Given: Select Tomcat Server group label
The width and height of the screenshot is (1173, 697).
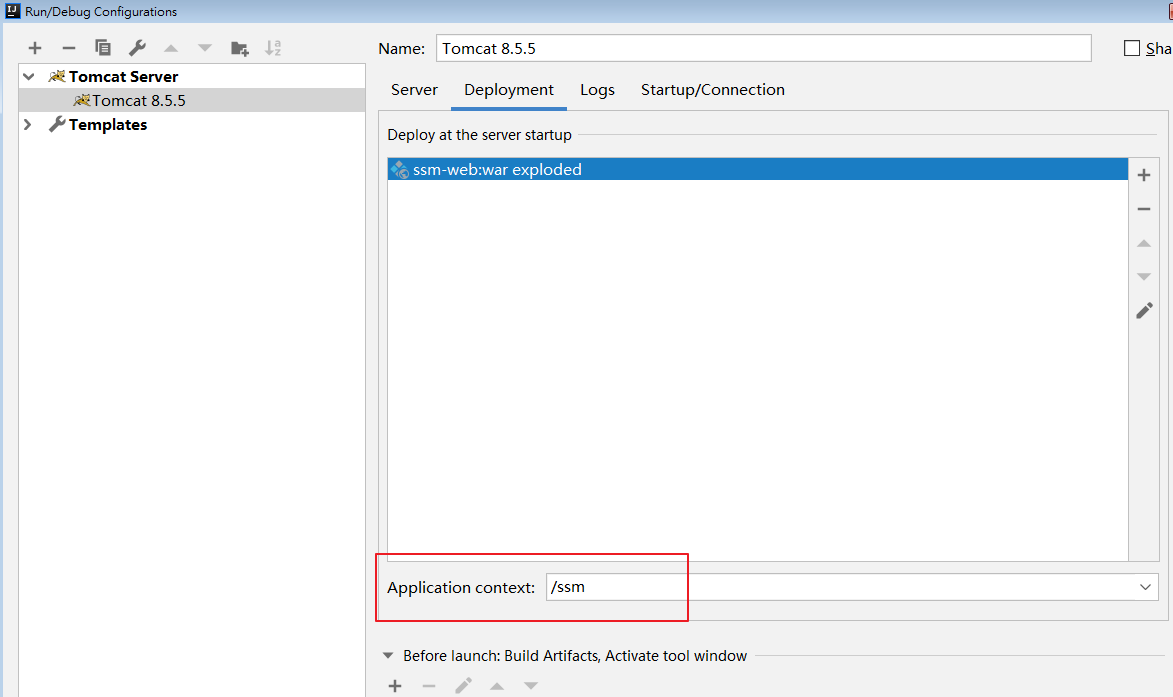Looking at the screenshot, I should click(123, 76).
